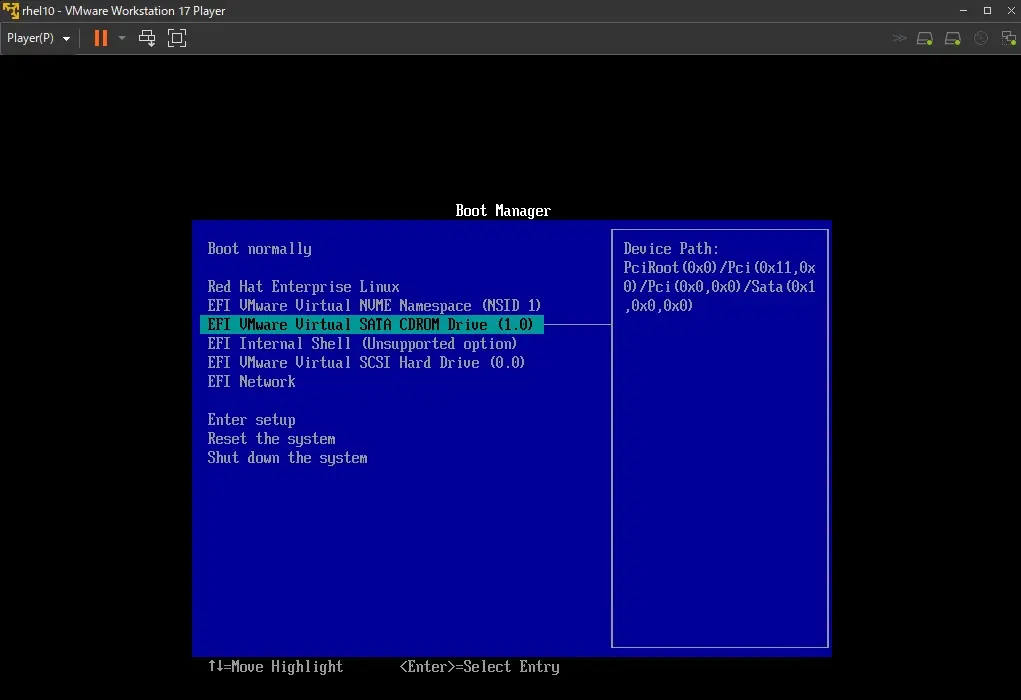
Task: Select the Boot normally entry
Action: [259, 248]
